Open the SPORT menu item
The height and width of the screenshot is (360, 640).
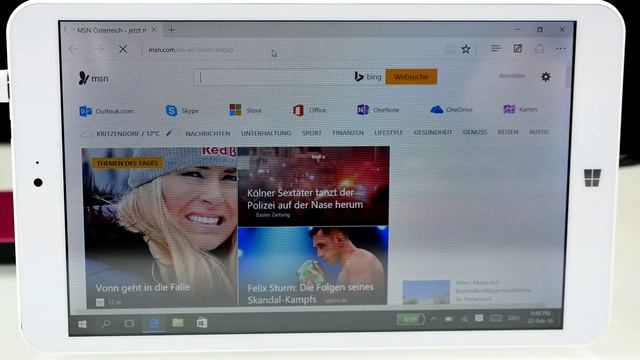[311, 133]
